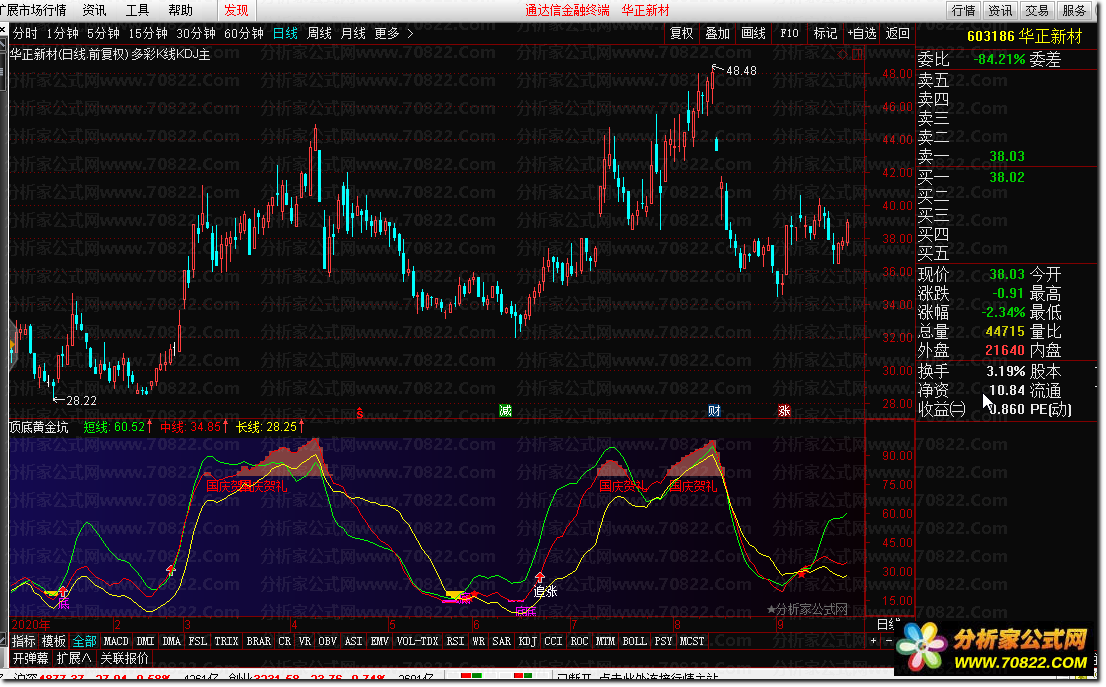
Task: Apply the CCI indicator
Action: click(x=553, y=640)
